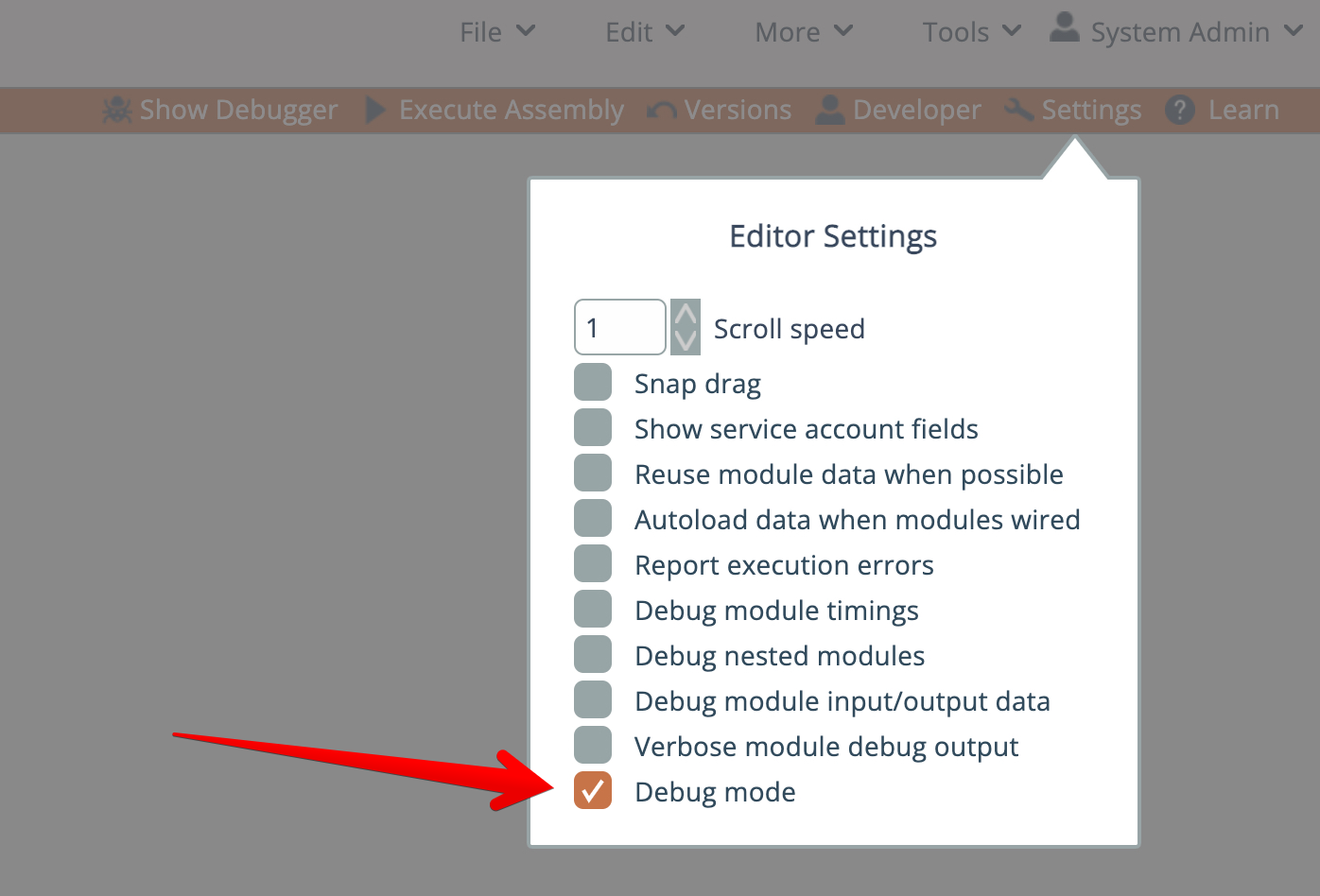Increase scroll speed with up arrow

[x=686, y=314]
